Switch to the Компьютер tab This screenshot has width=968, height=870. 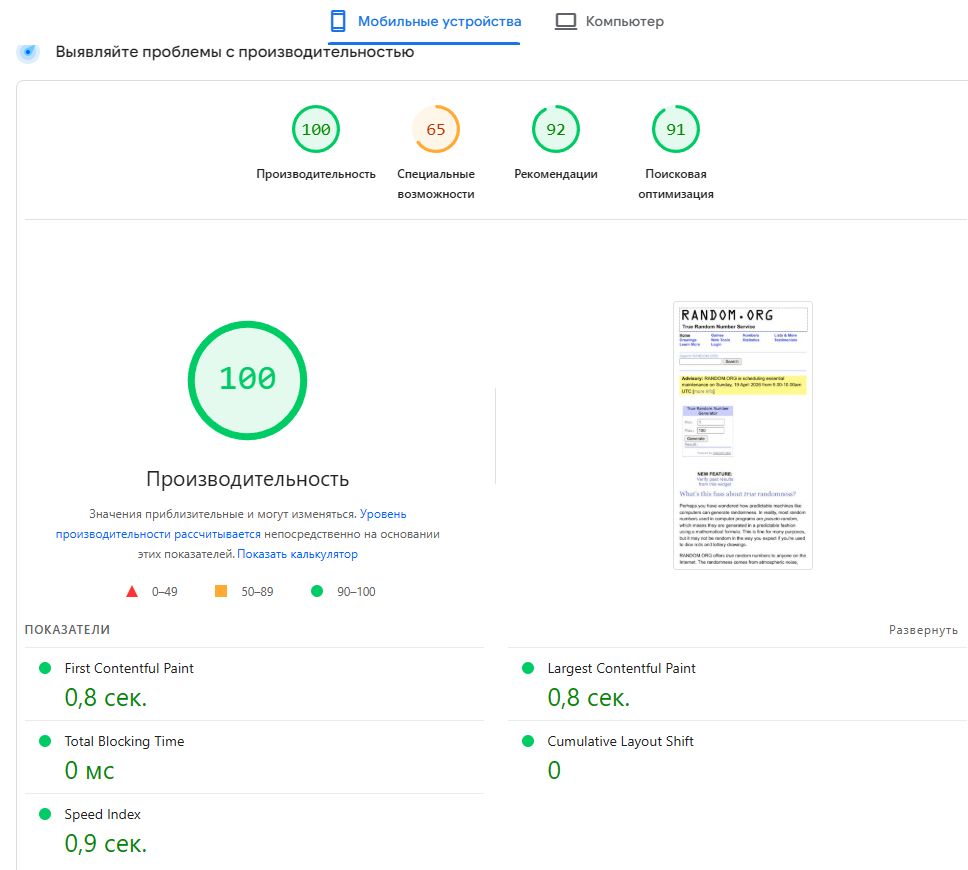(x=609, y=22)
